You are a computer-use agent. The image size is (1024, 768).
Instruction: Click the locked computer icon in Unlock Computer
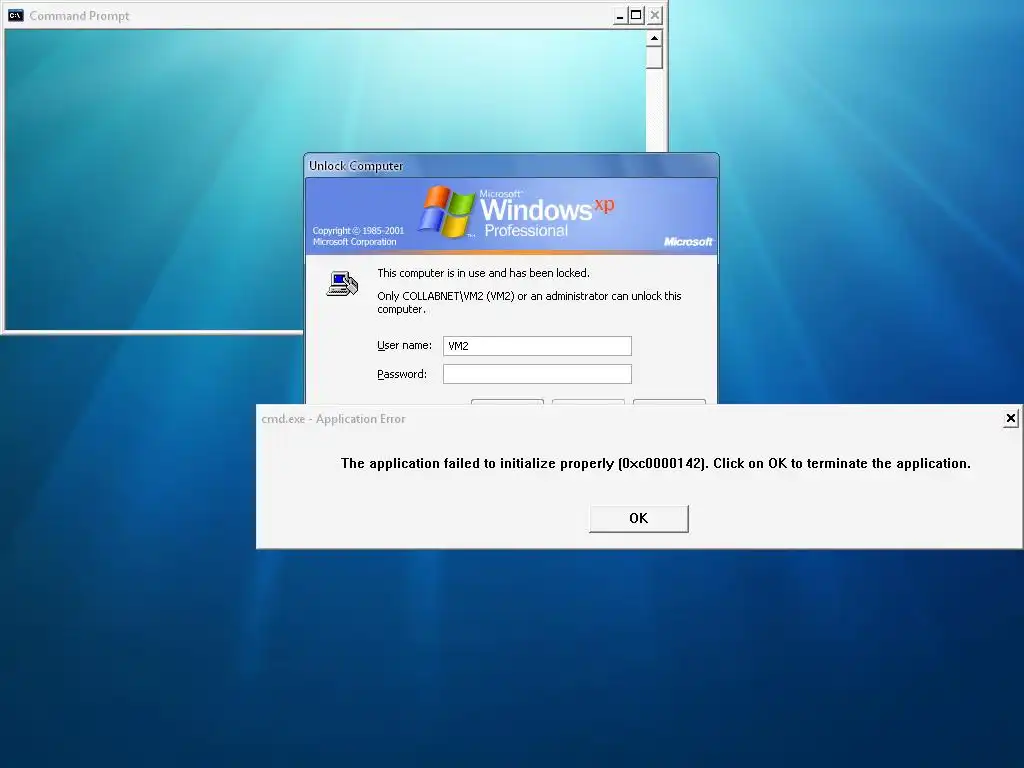[342, 283]
